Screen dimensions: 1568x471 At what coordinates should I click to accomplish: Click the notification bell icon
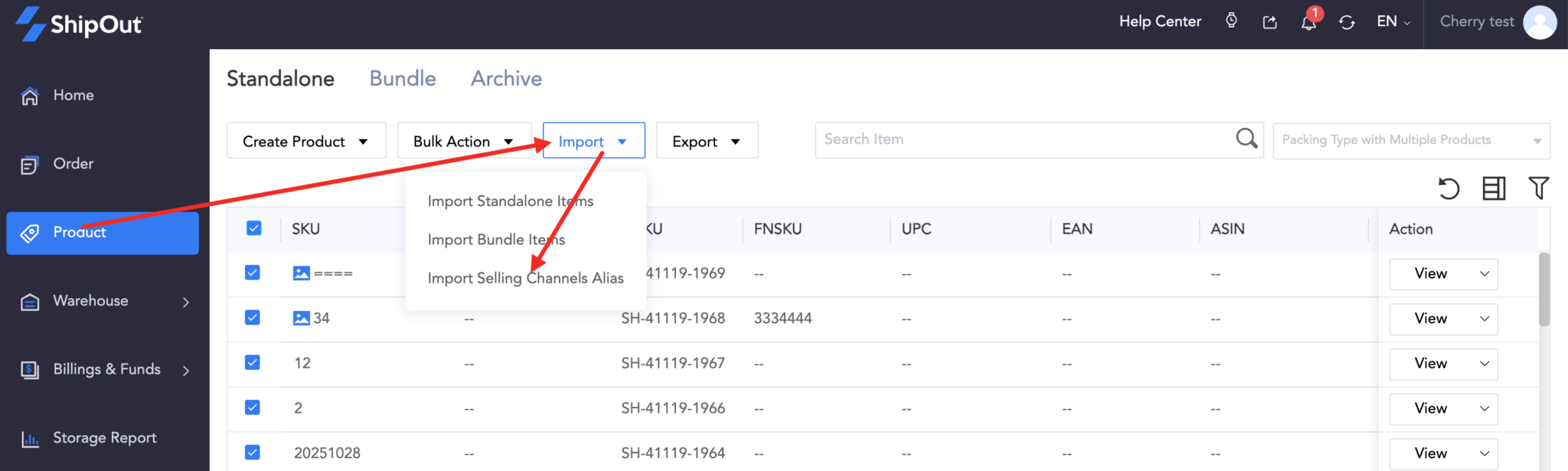(x=1308, y=23)
